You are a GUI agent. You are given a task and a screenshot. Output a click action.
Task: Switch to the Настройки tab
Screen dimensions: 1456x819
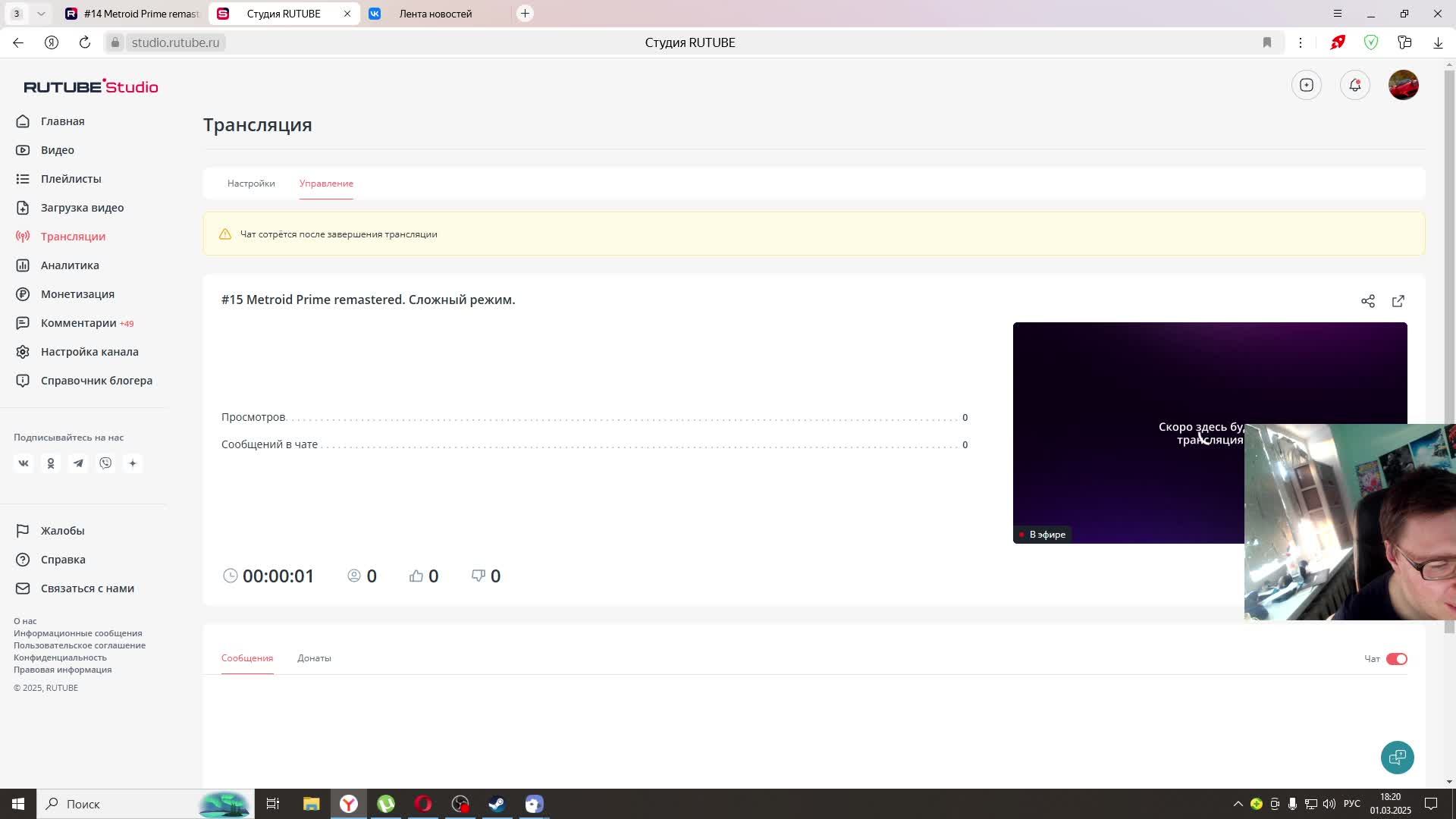pos(251,184)
